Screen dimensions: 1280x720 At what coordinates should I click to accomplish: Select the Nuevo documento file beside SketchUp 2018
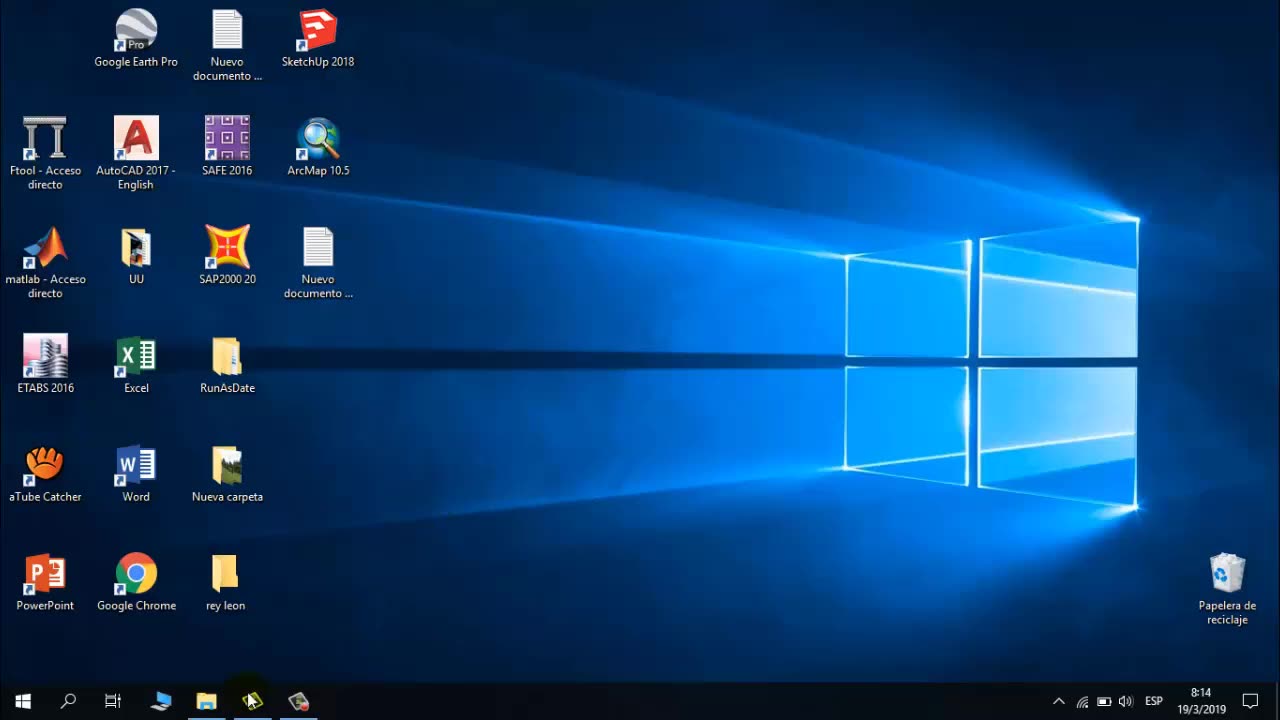coord(227,46)
